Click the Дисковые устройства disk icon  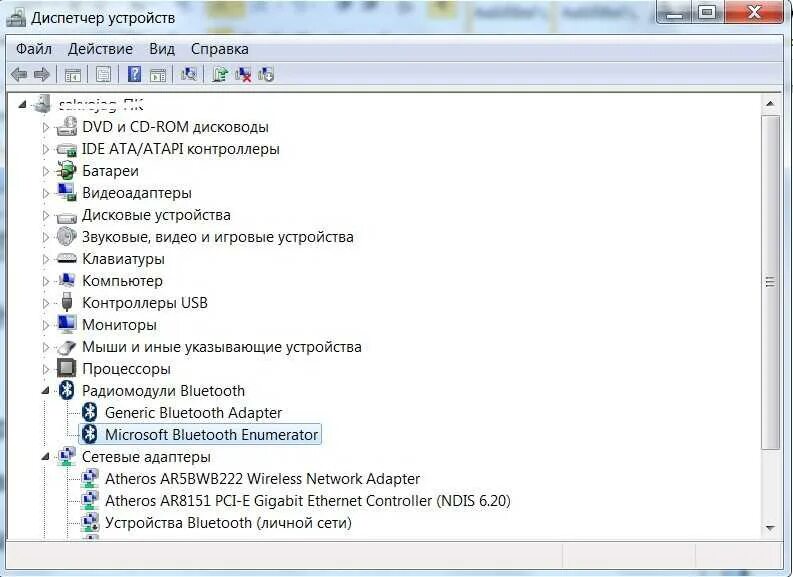(x=66, y=216)
